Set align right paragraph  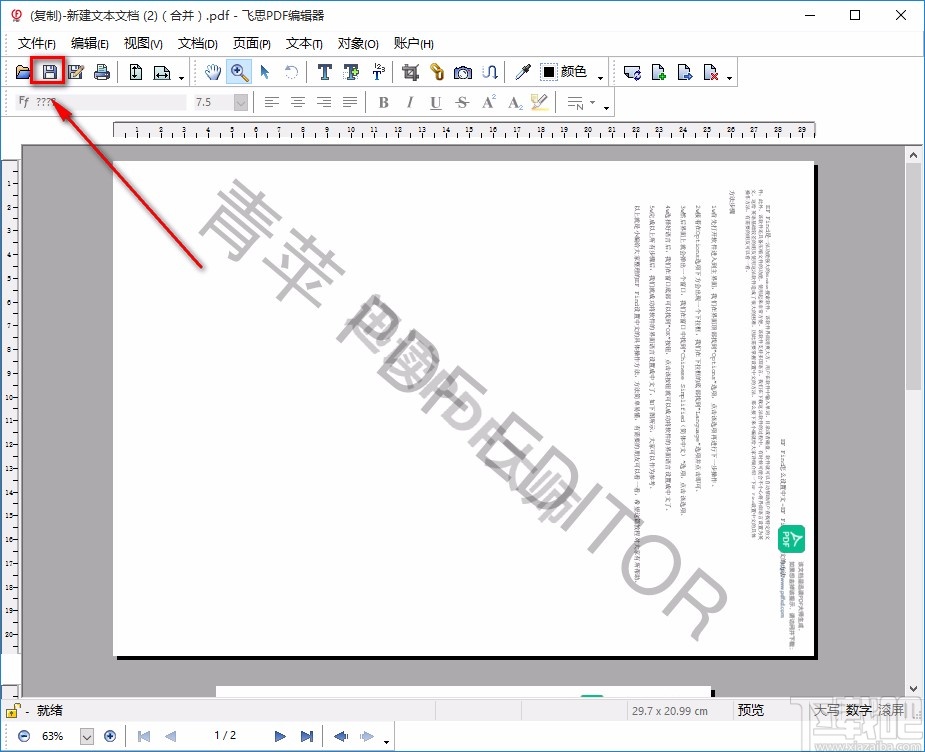pyautogui.click(x=324, y=103)
